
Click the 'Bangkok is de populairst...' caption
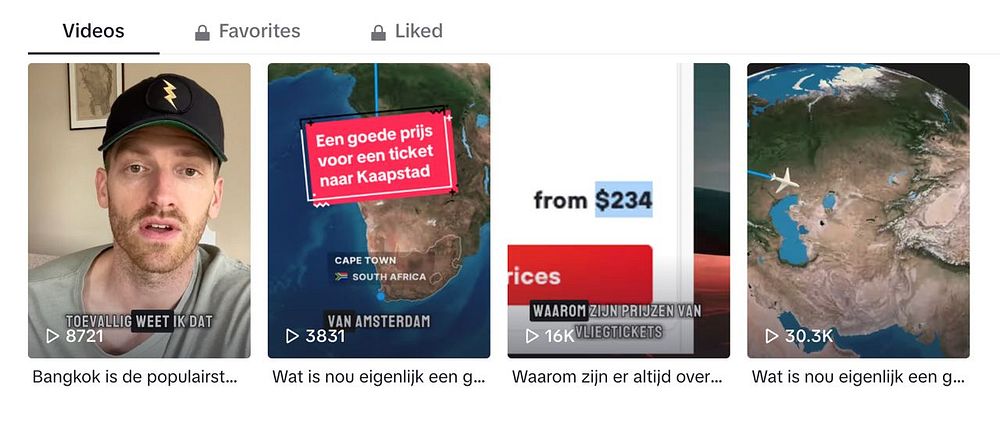[x=135, y=377]
